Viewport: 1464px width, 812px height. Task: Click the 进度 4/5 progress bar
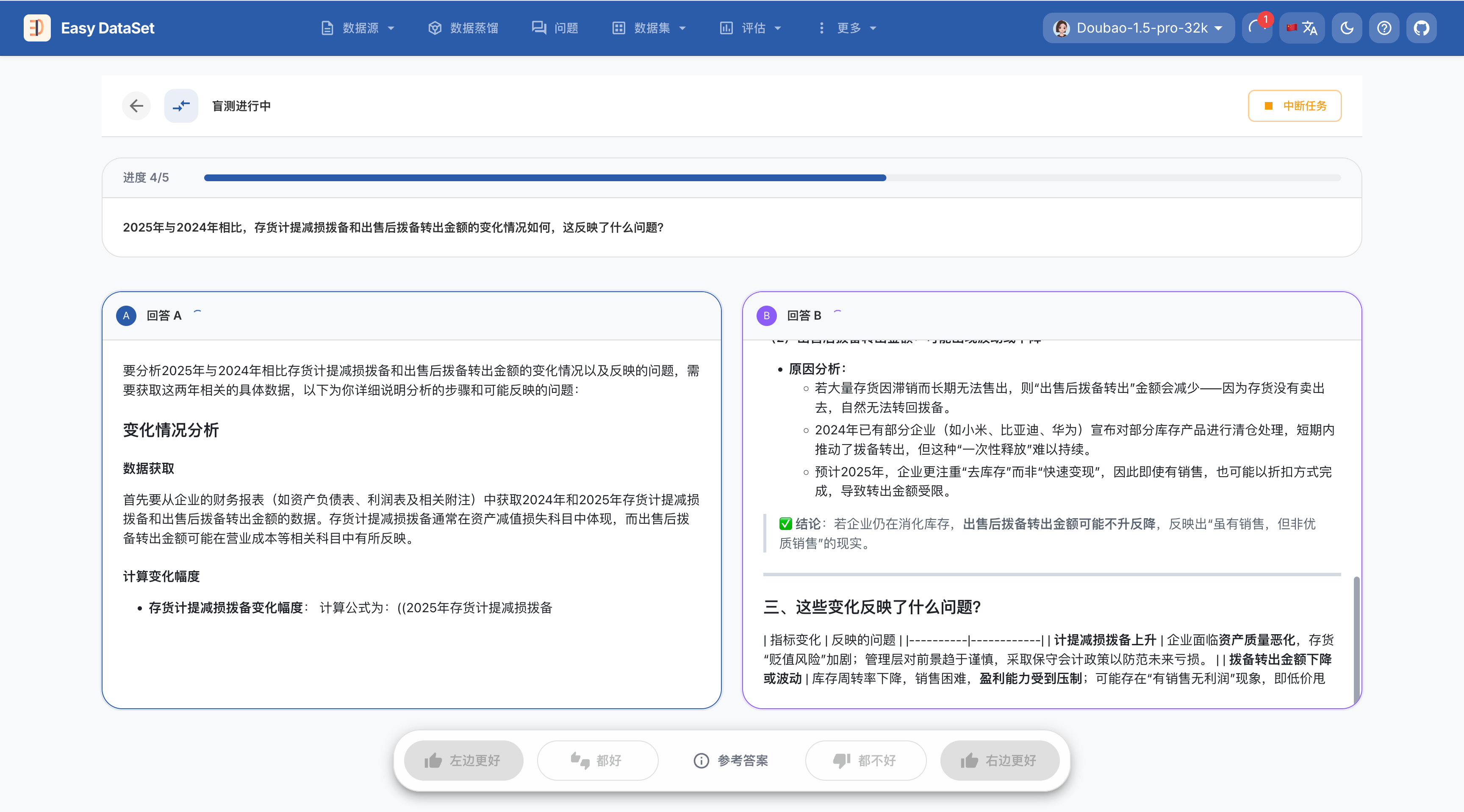[772, 178]
